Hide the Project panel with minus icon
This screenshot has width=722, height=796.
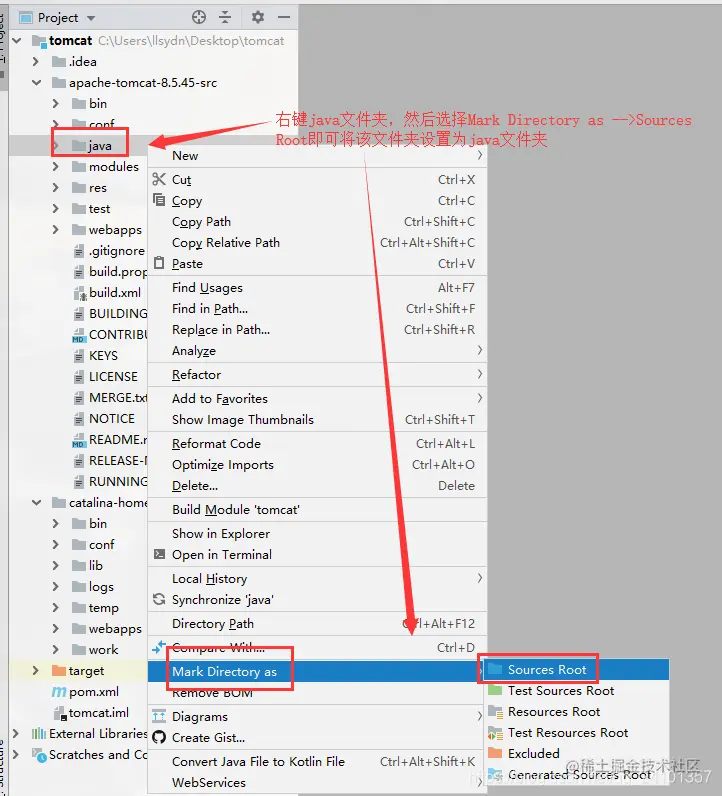284,17
